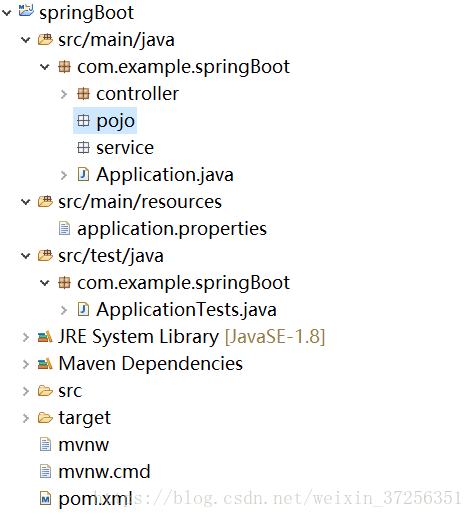
Task: Collapse the src/test/java source folder
Action: point(26,256)
